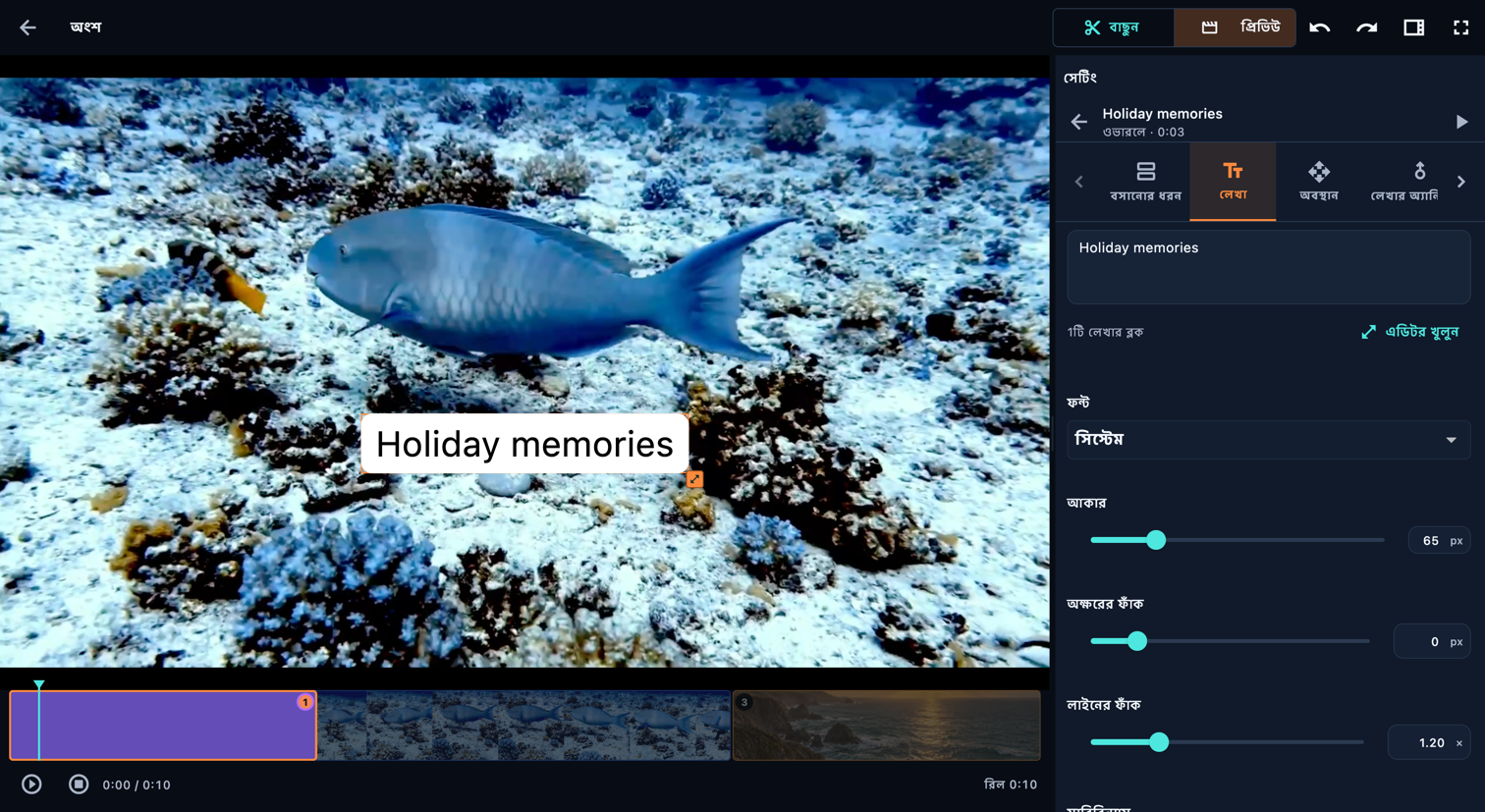Switch to the প্রিভিউ mode
Screen dimensions: 1485x812
[x=1235, y=27]
